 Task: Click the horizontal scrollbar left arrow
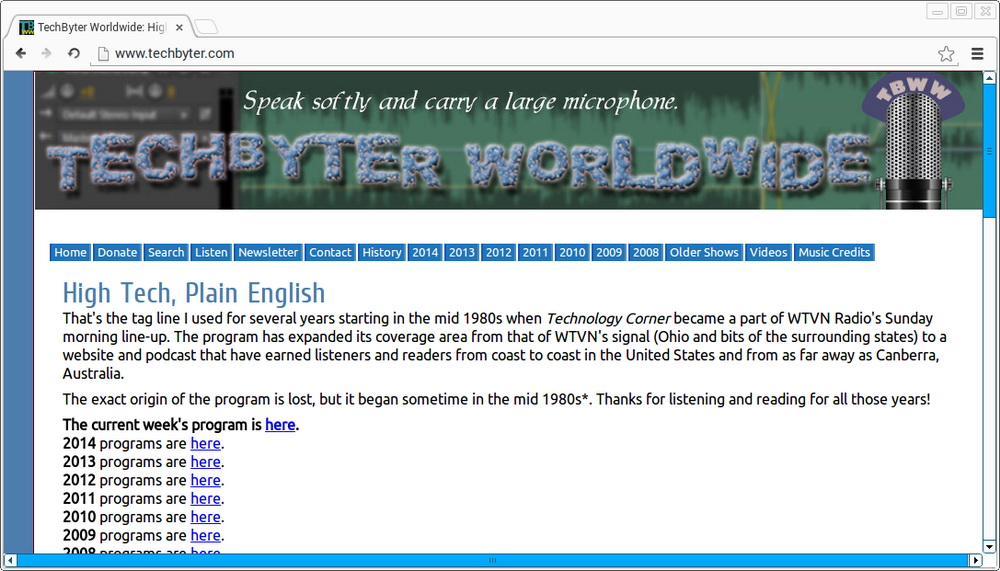coord(10,560)
